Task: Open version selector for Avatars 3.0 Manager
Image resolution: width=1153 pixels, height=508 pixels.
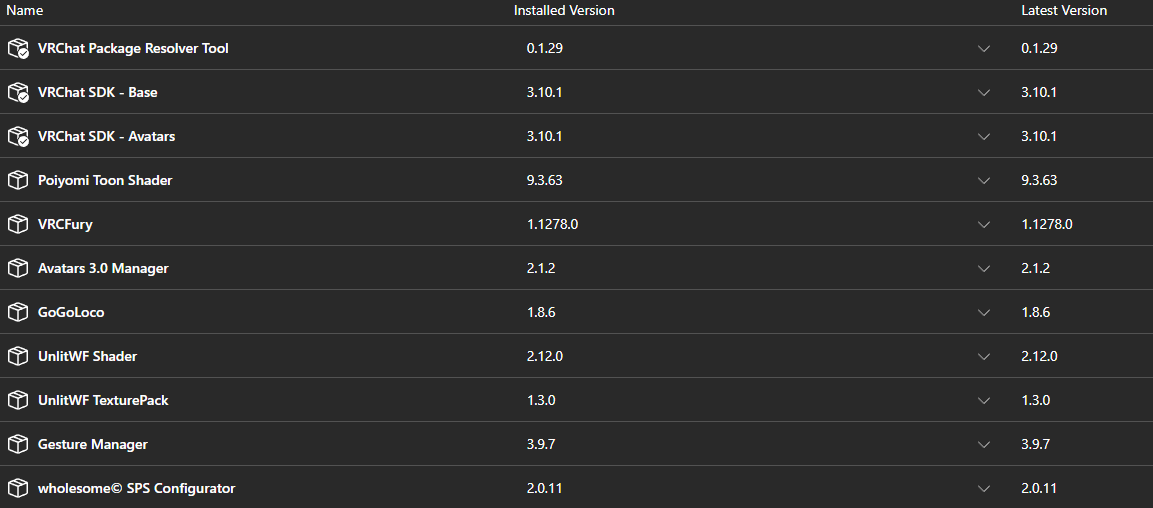Action: 984,269
